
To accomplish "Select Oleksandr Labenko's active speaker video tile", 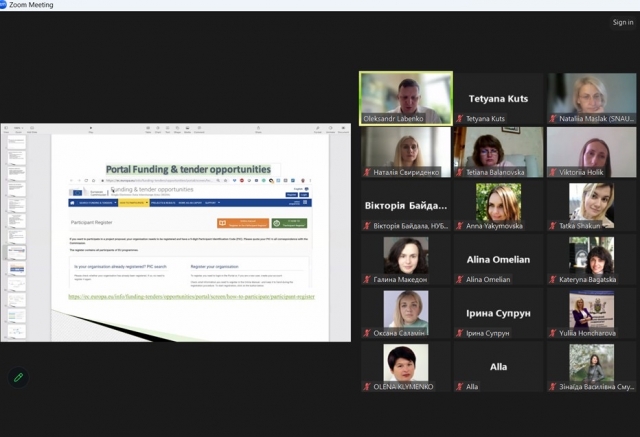I will [x=406, y=98].
